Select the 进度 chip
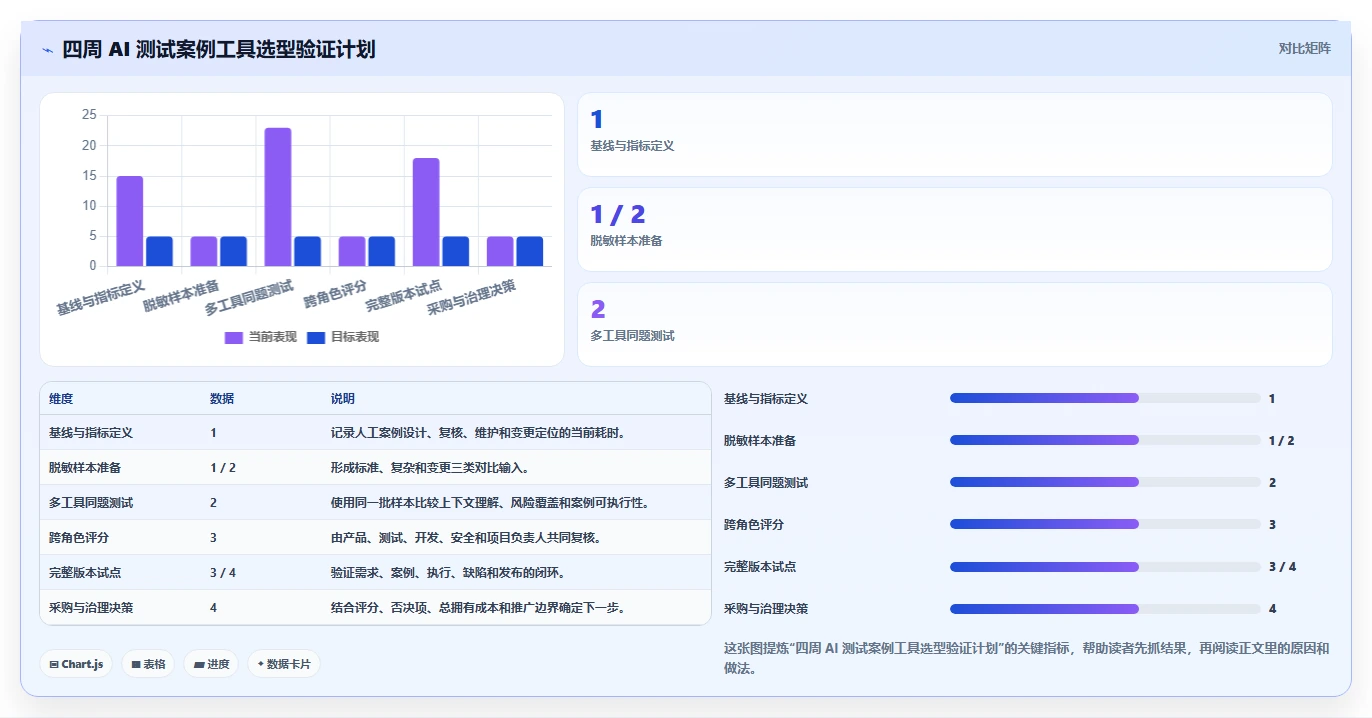The image size is (1372, 718). [211, 664]
